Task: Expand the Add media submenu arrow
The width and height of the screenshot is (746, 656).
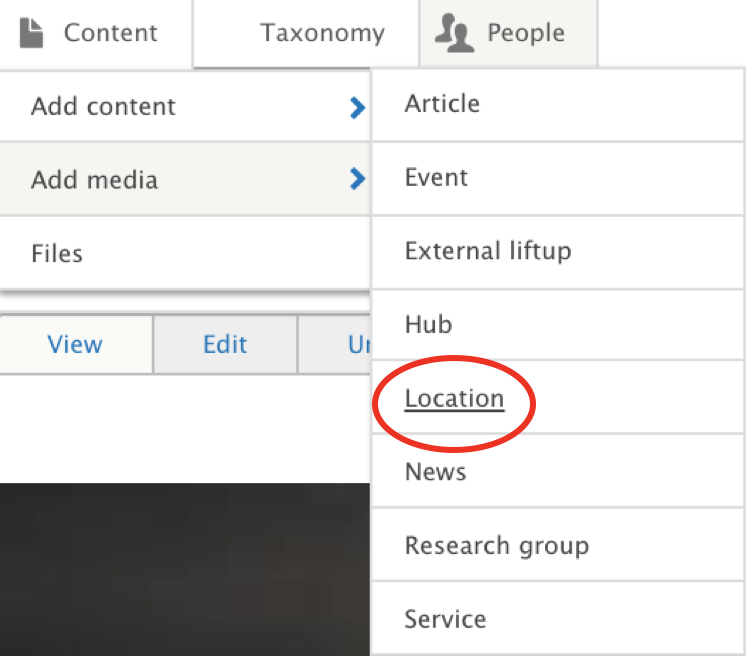Action: click(x=357, y=180)
